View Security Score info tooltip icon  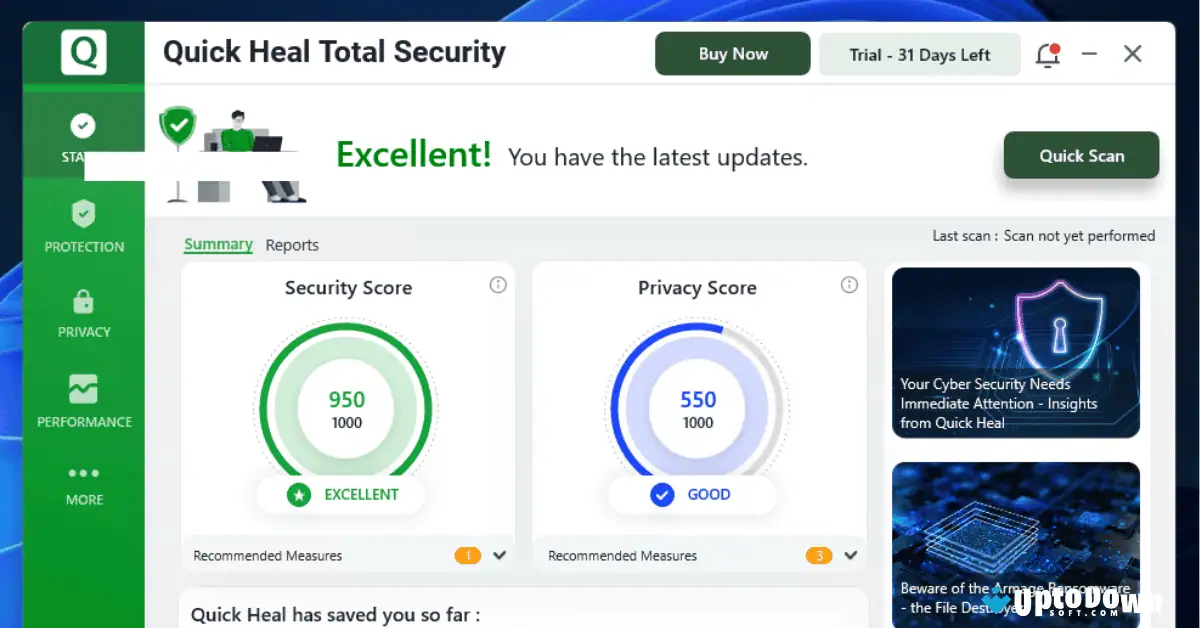coord(498,285)
